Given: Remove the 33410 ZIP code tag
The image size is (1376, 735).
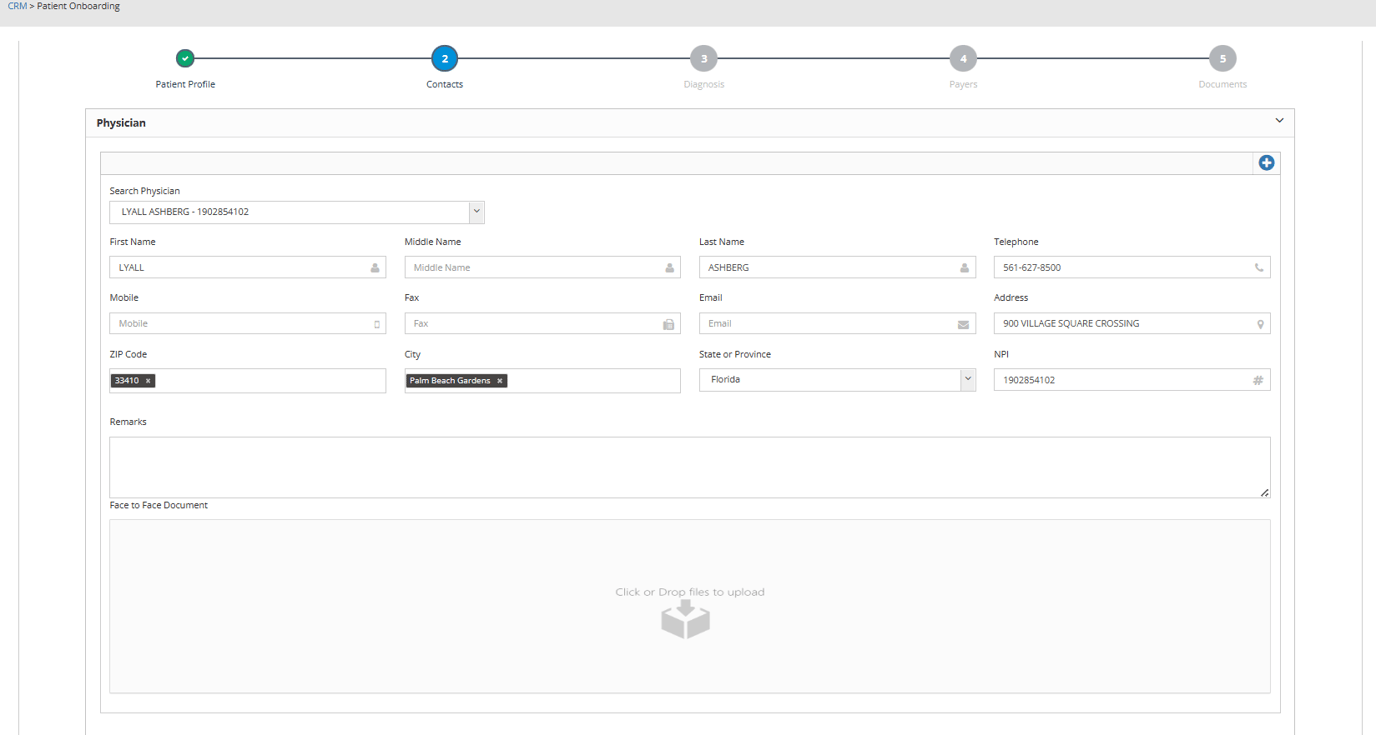Looking at the screenshot, I should point(148,381).
